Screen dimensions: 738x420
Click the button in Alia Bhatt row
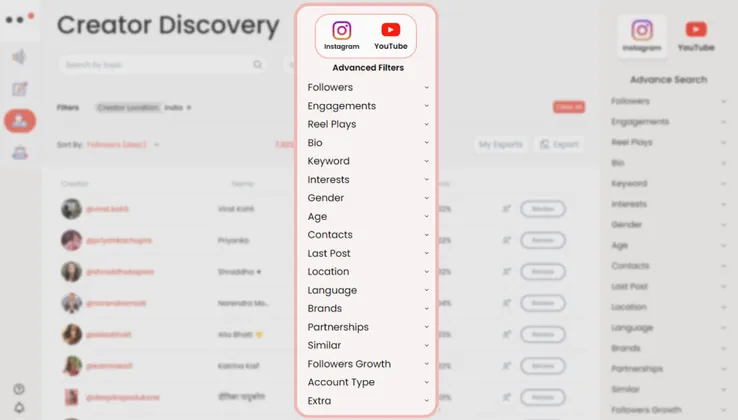543,334
